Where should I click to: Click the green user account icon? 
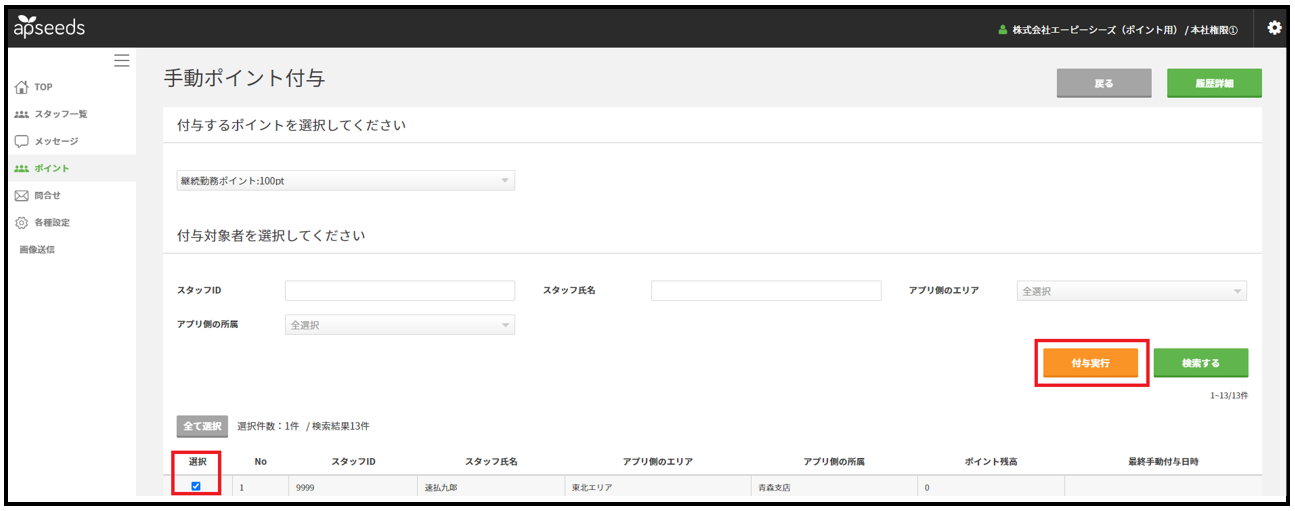1002,30
